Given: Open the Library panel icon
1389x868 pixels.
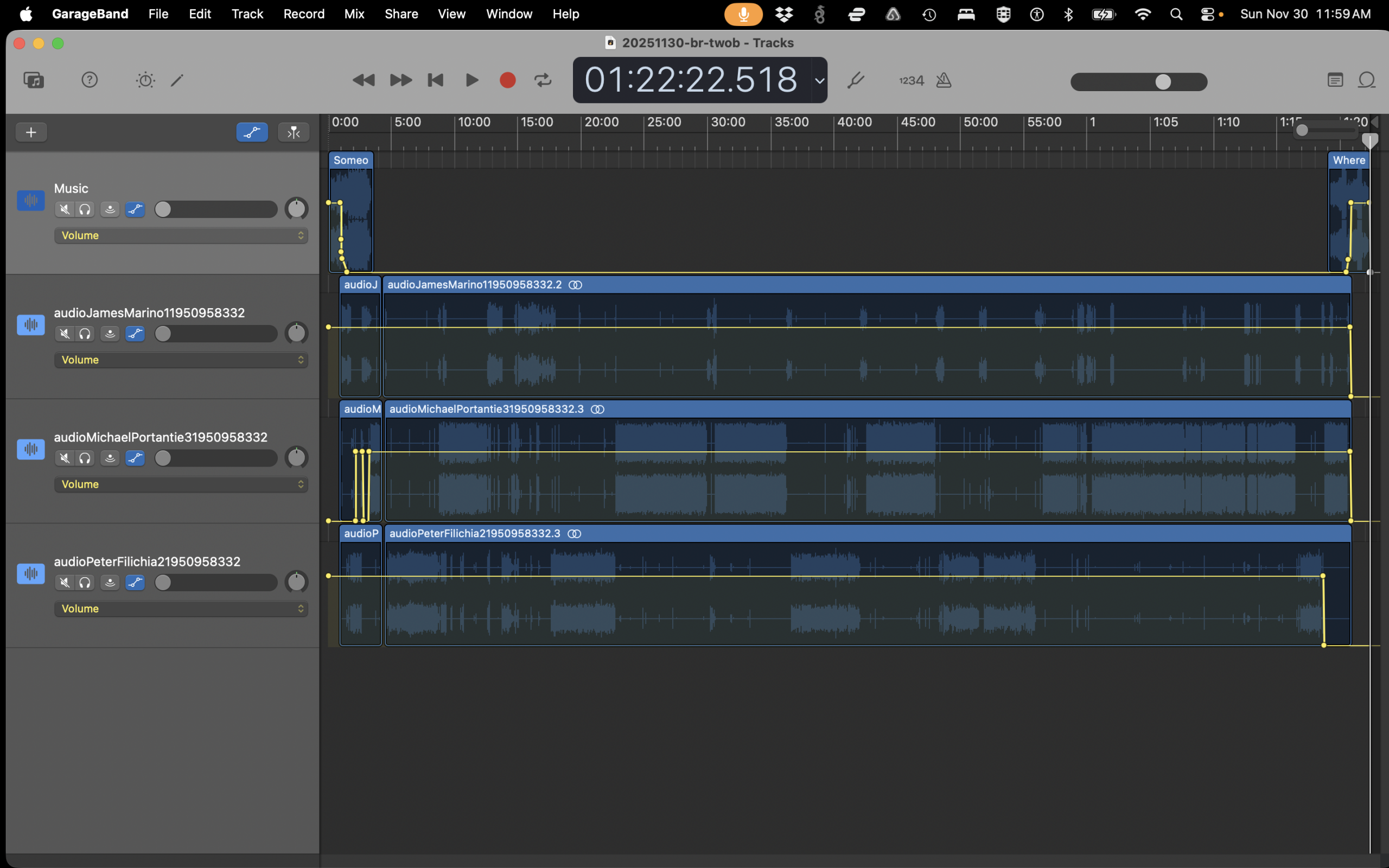Looking at the screenshot, I should (33, 80).
